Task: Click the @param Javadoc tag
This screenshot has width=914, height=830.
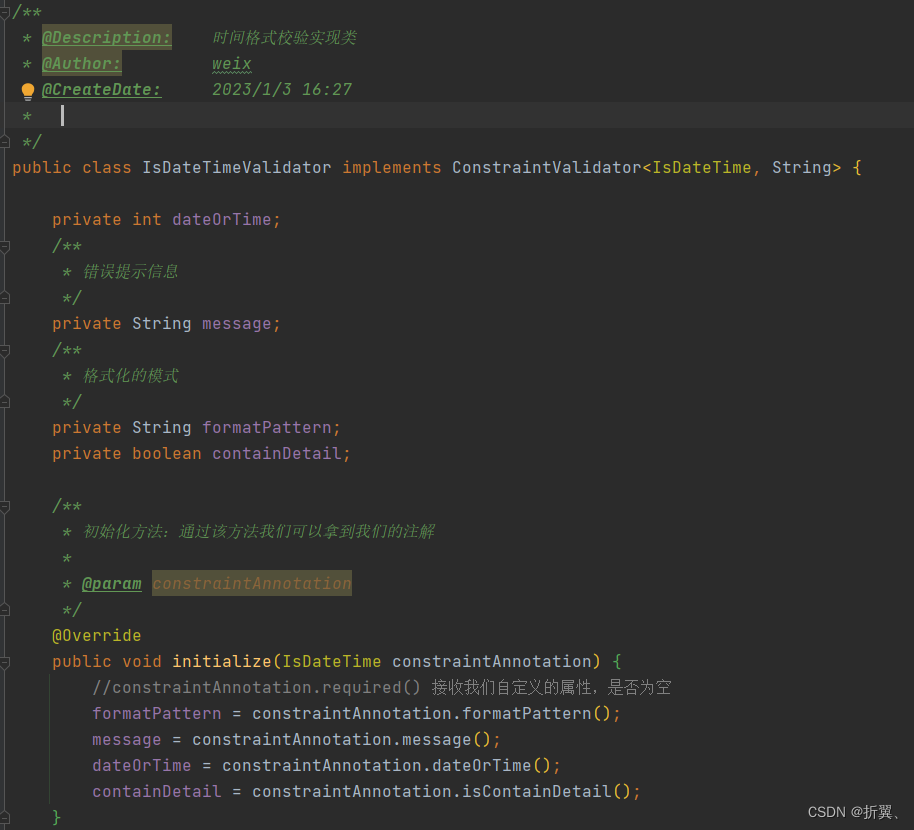Action: [x=111, y=583]
